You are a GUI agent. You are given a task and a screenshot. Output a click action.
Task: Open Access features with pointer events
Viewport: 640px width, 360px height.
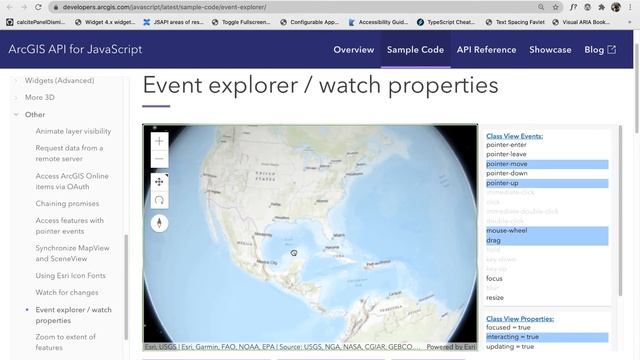(69, 226)
